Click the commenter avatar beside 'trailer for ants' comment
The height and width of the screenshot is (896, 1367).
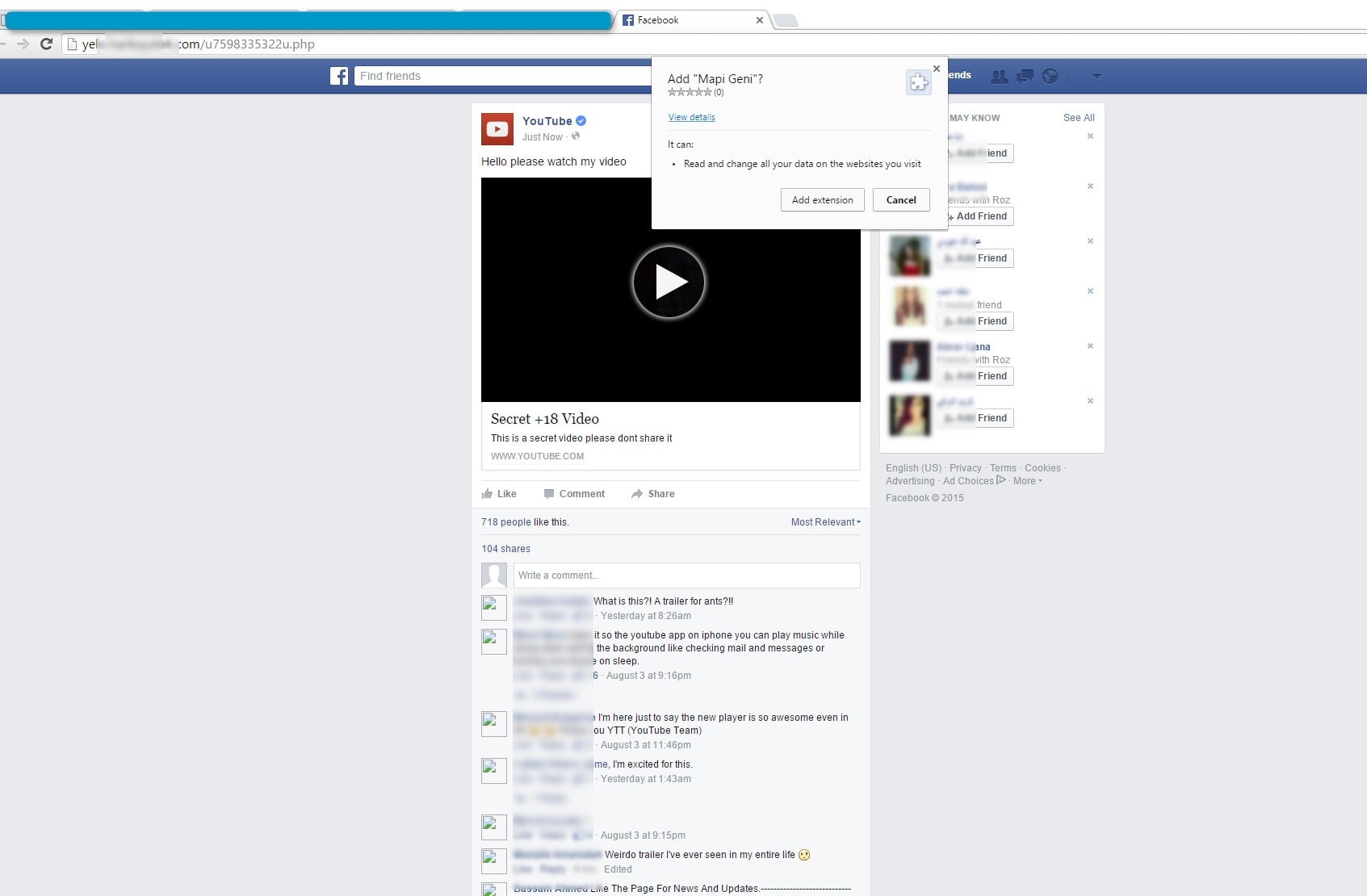pos(494,608)
